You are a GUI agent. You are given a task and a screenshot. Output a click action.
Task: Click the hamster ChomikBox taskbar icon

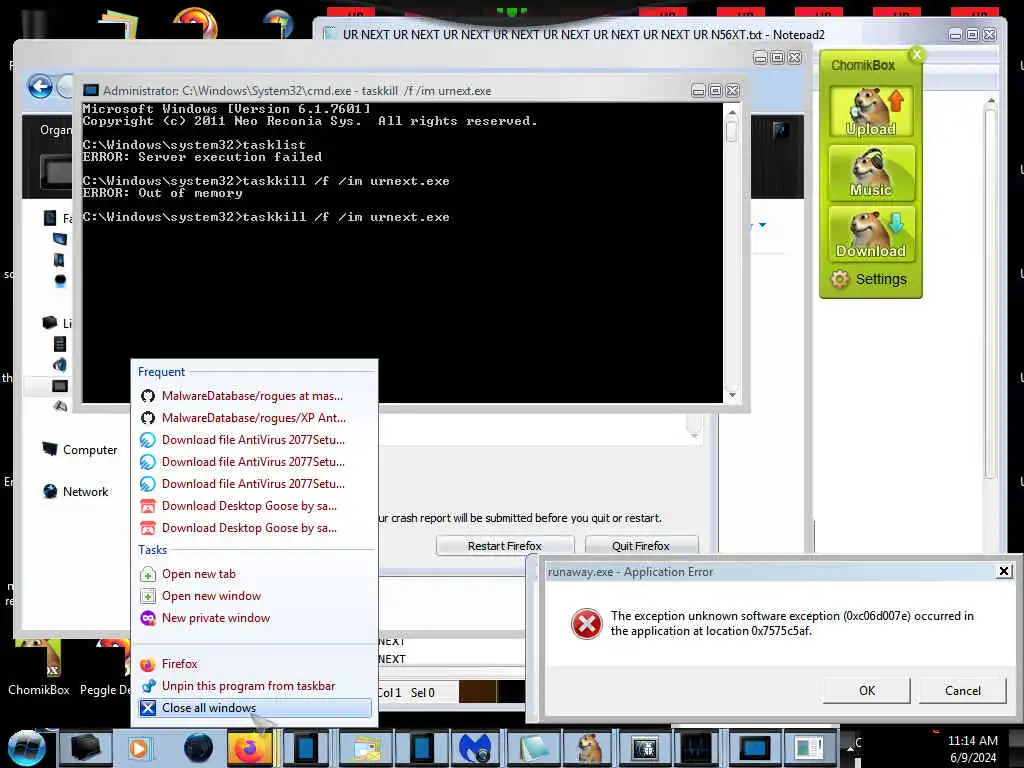click(x=590, y=748)
